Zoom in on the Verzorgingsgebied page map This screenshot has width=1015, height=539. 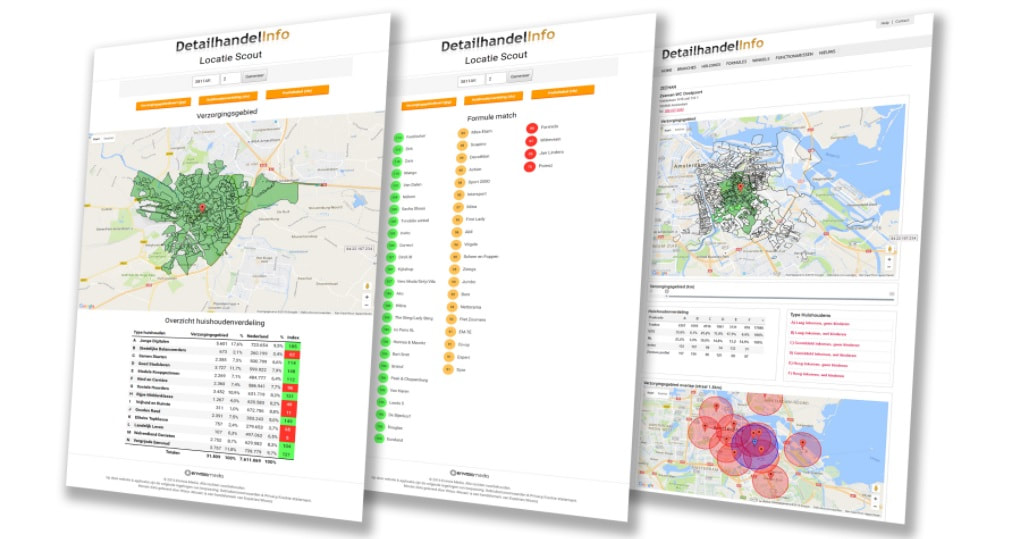367,297
